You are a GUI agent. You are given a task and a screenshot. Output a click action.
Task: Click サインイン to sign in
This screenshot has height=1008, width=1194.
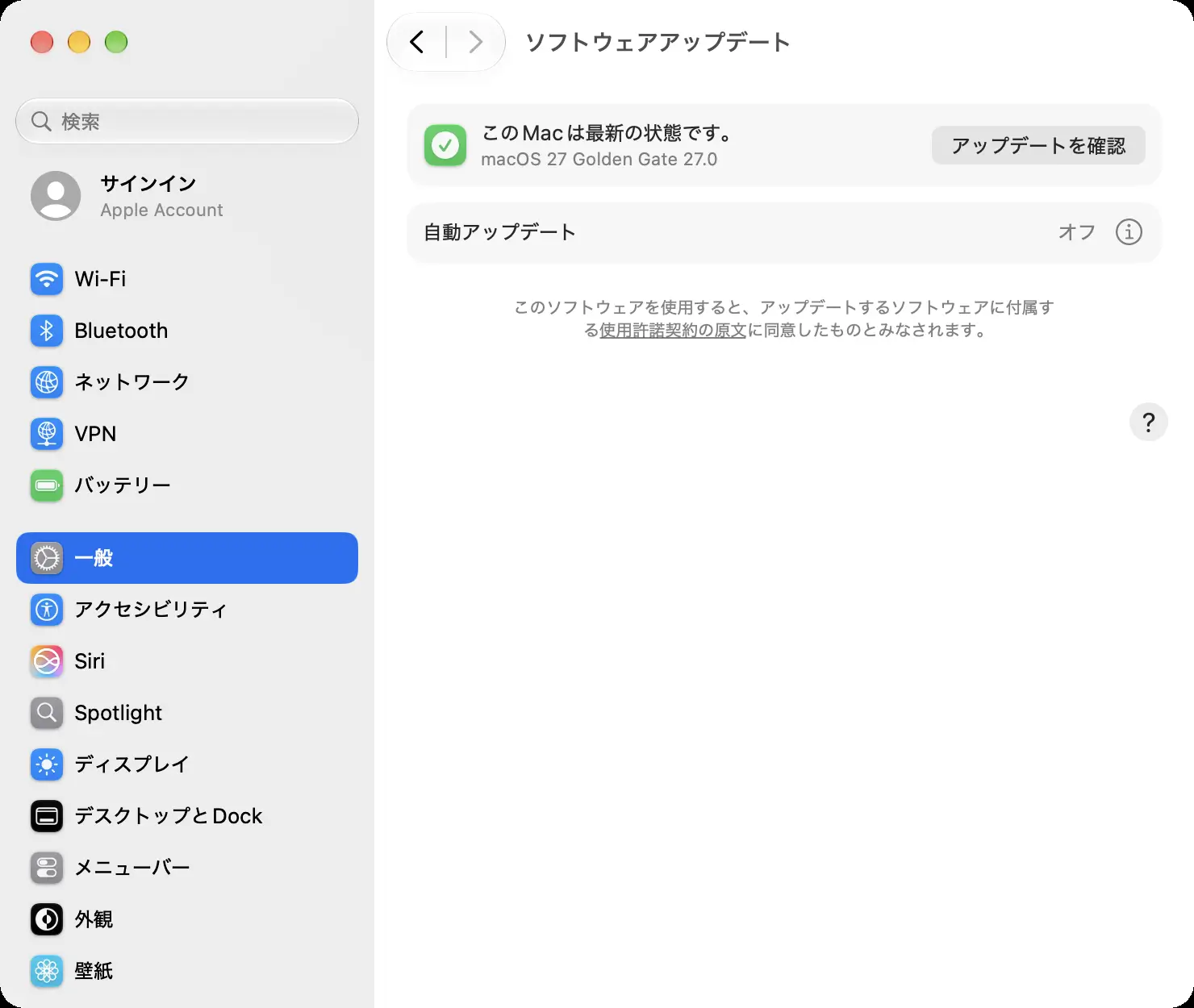[x=148, y=183]
